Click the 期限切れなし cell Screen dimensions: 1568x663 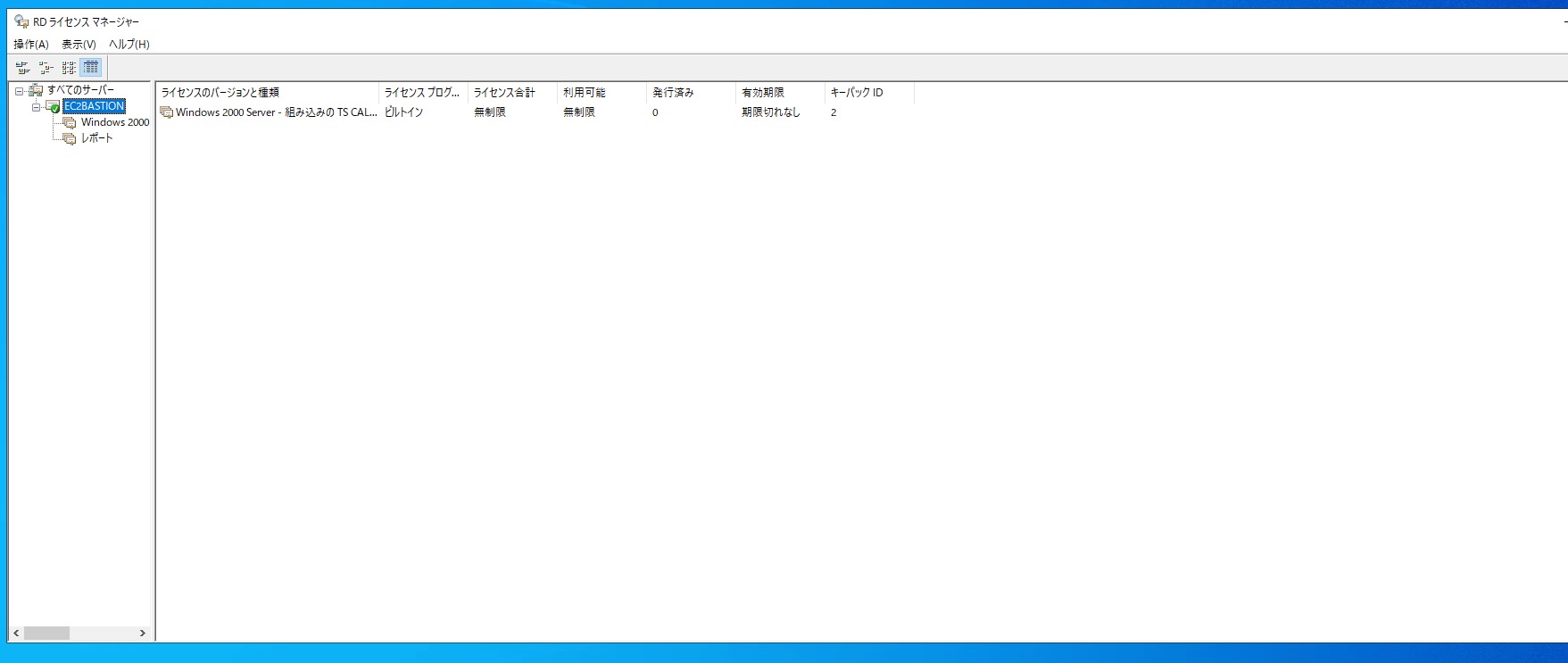[771, 112]
